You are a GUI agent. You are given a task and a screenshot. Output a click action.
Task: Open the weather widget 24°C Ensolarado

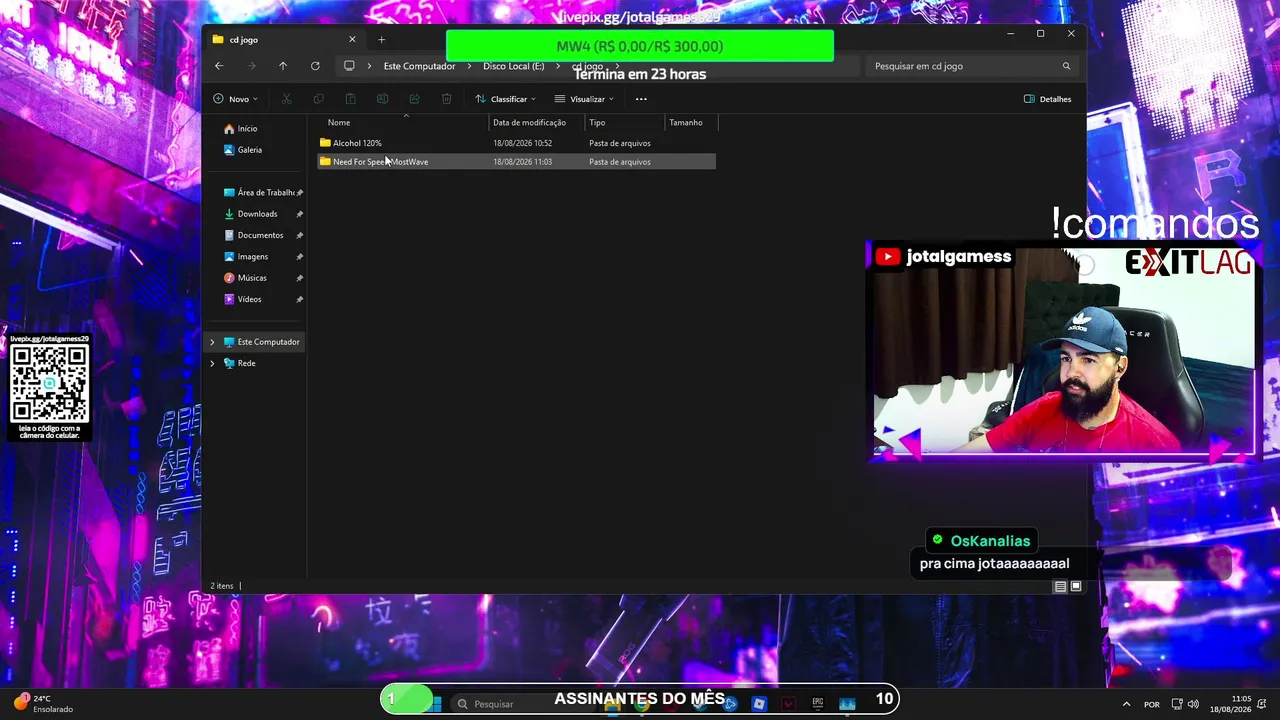pyautogui.click(x=44, y=704)
